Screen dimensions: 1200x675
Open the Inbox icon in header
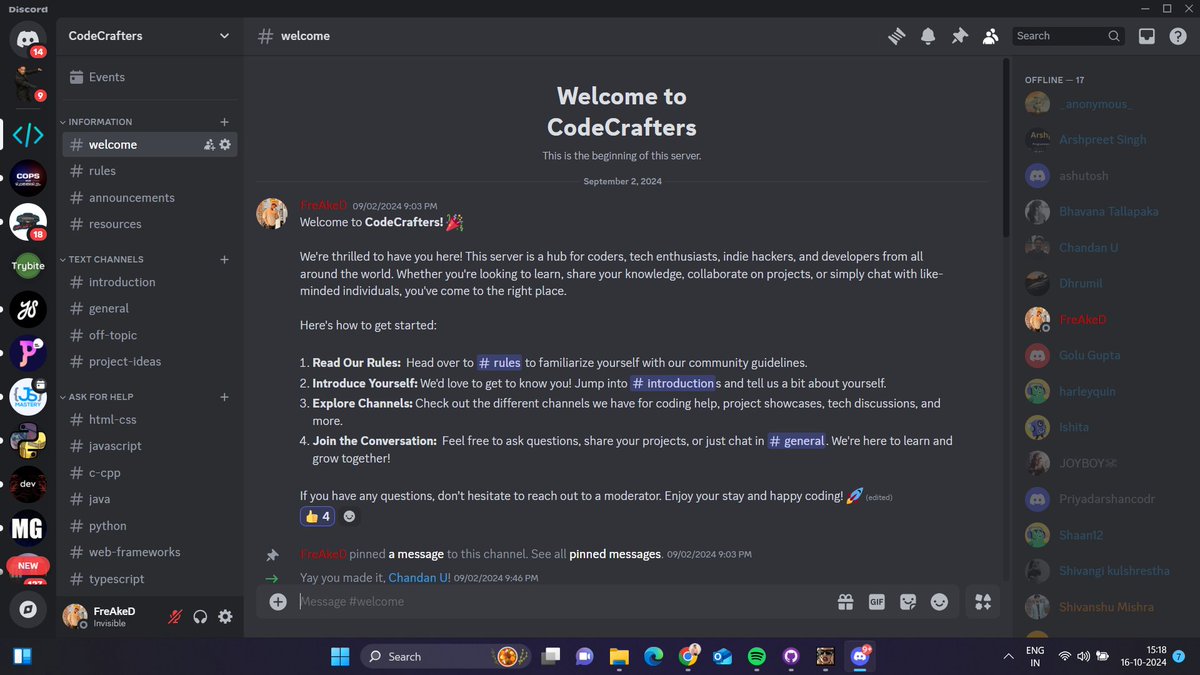coord(1147,36)
